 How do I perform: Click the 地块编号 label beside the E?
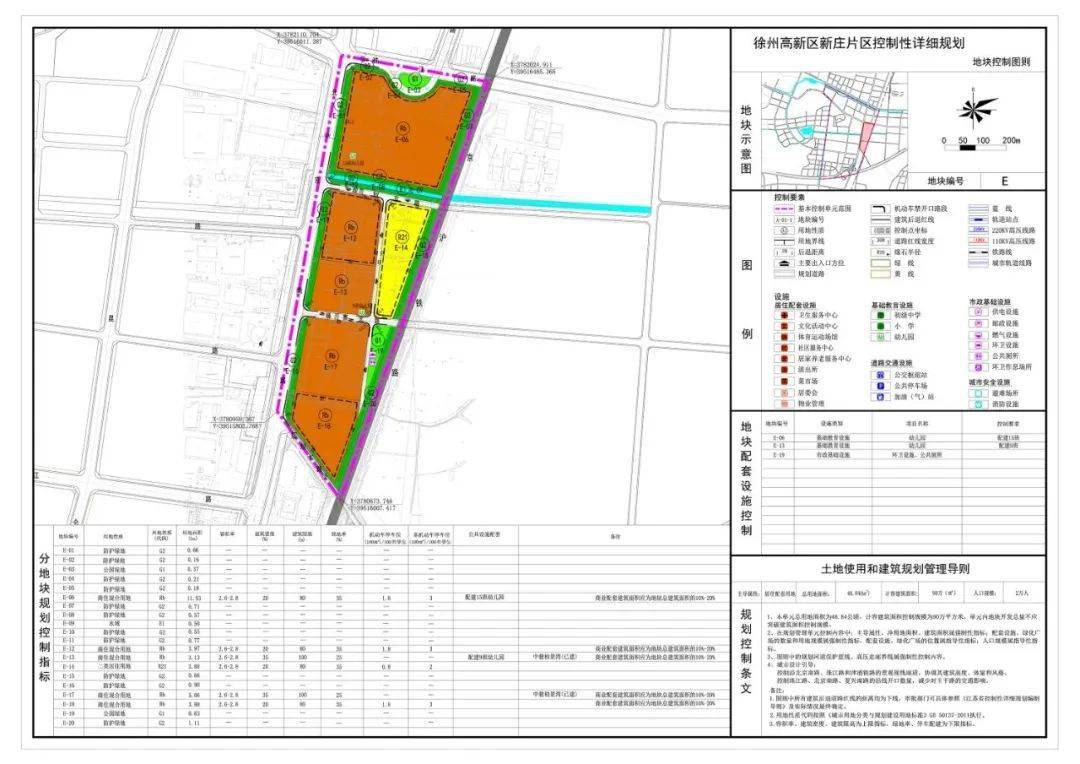[945, 181]
